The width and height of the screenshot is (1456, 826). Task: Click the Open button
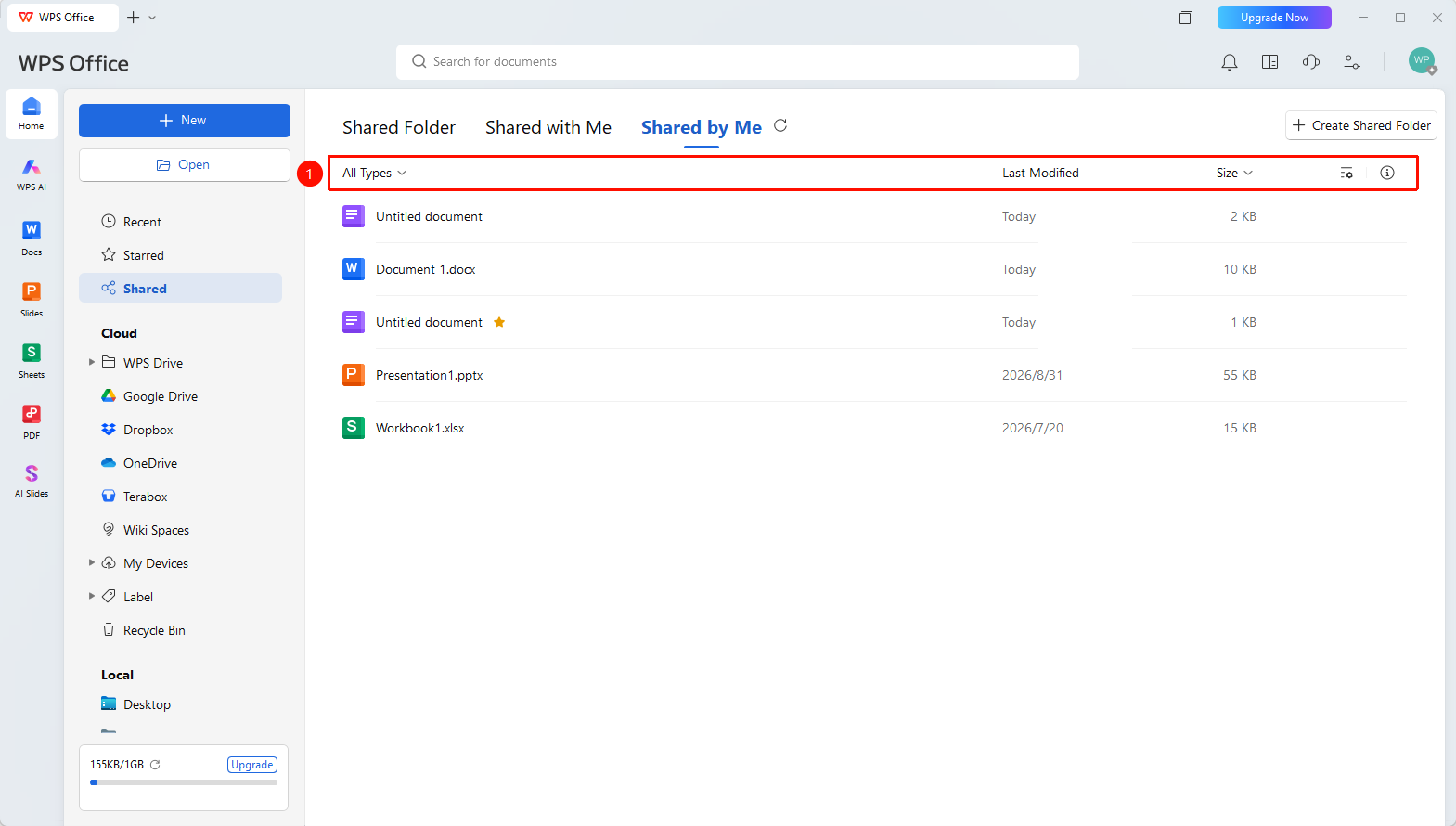185,165
